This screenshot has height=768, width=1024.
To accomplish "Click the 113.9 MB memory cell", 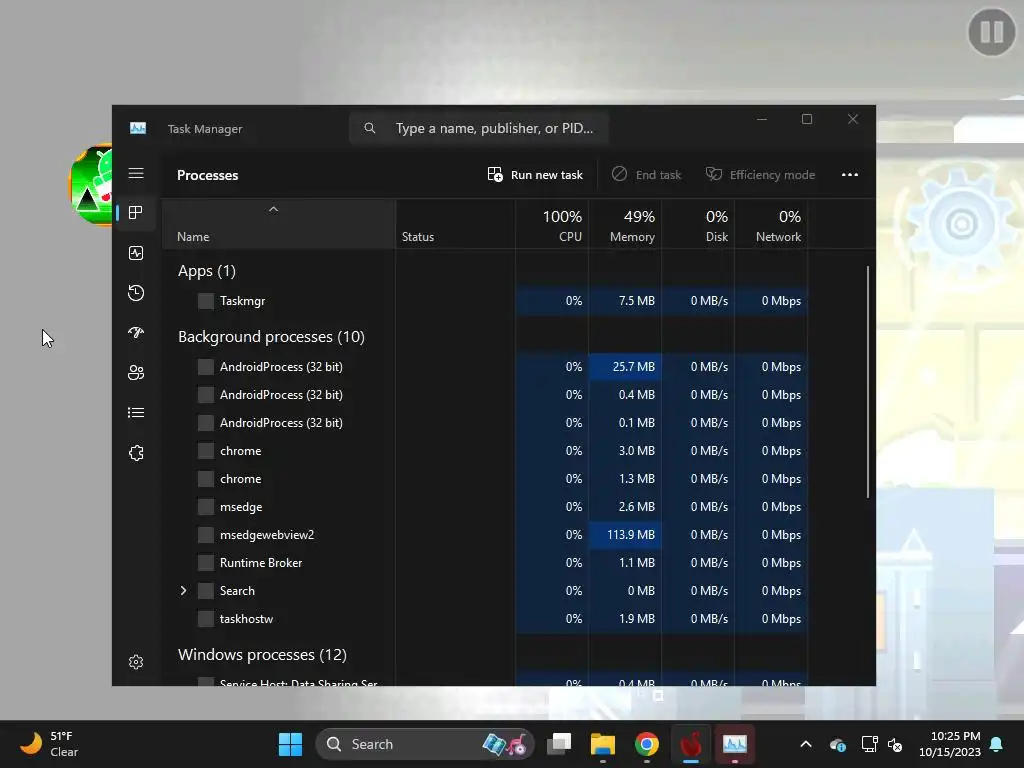I will tap(625, 534).
